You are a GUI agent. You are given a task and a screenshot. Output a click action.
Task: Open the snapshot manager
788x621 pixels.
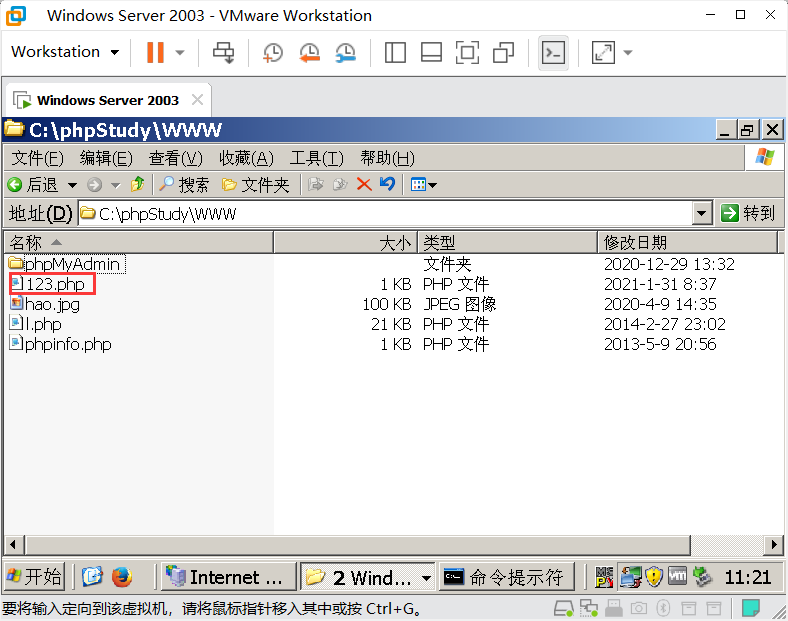(x=346, y=52)
